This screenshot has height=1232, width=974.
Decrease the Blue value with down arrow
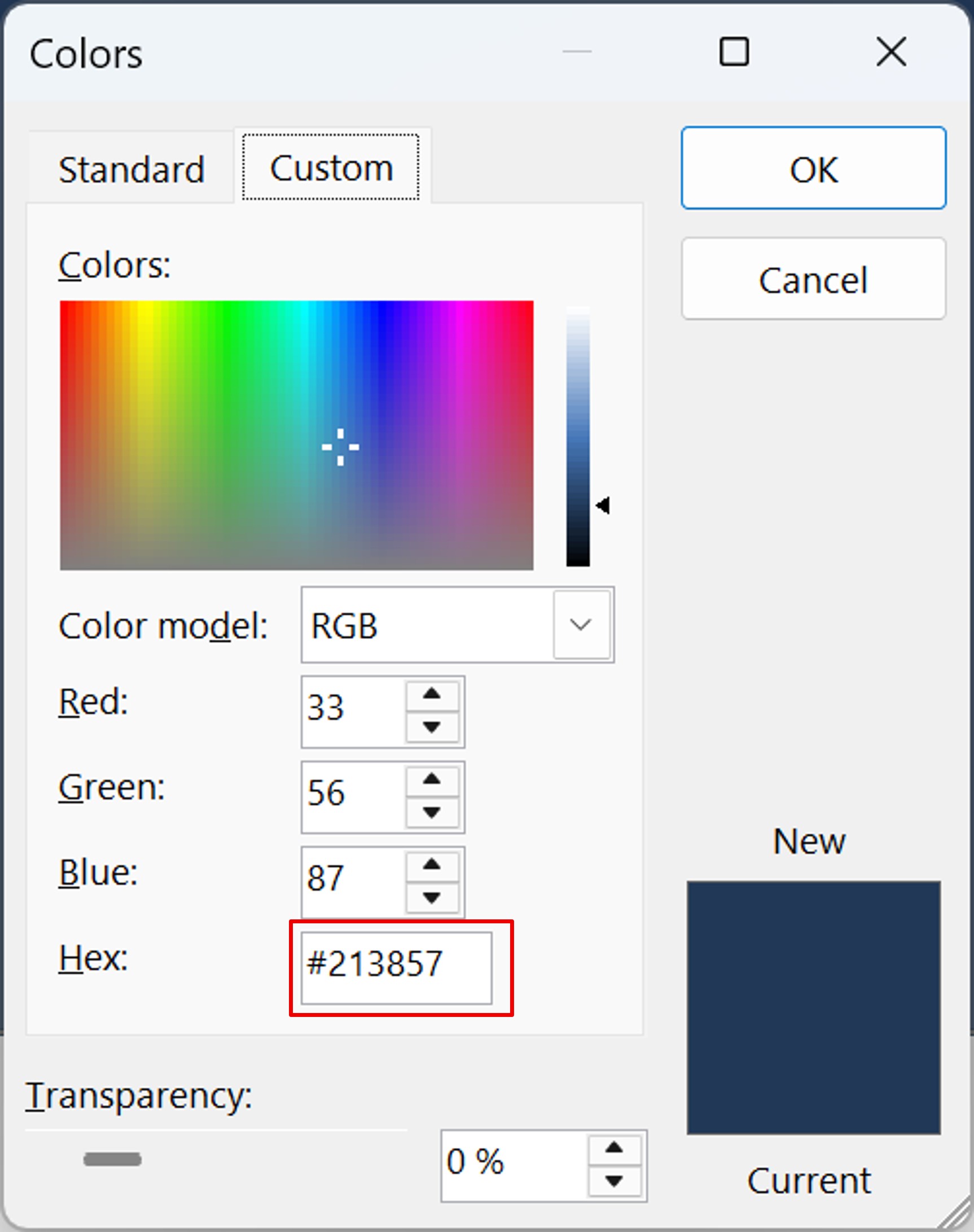coord(432,897)
